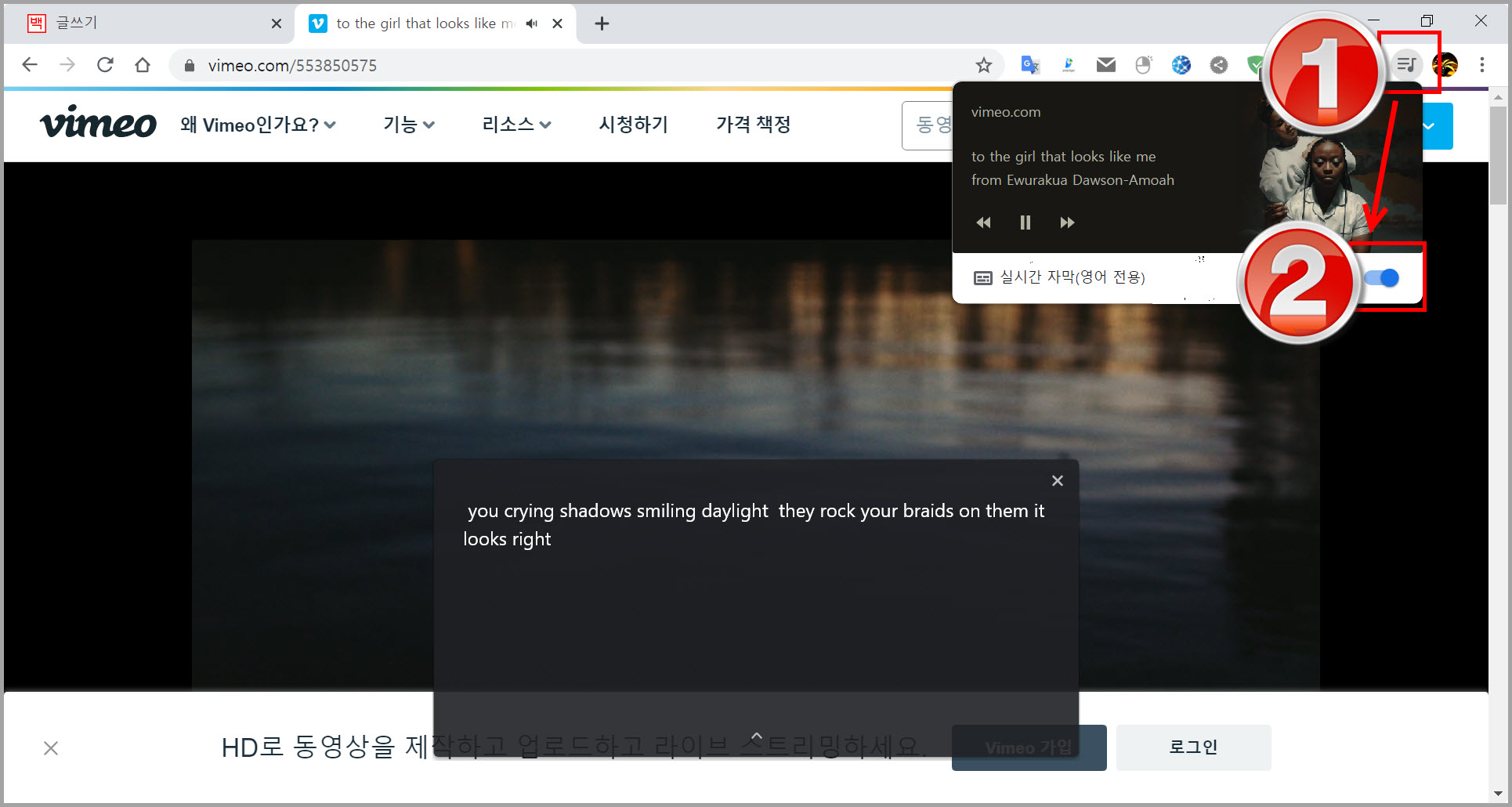The image size is (1512, 807).
Task: Go to the Vimeo logo home
Action: point(98,123)
